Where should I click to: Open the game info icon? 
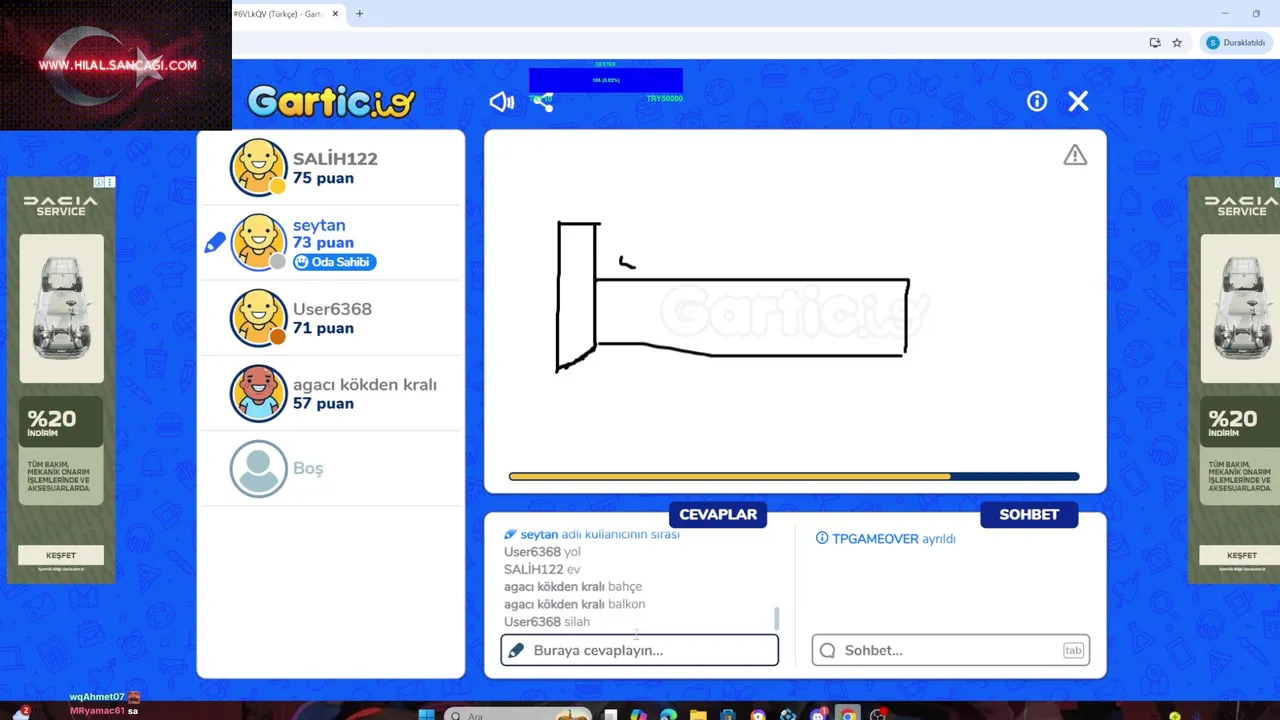coord(1037,101)
